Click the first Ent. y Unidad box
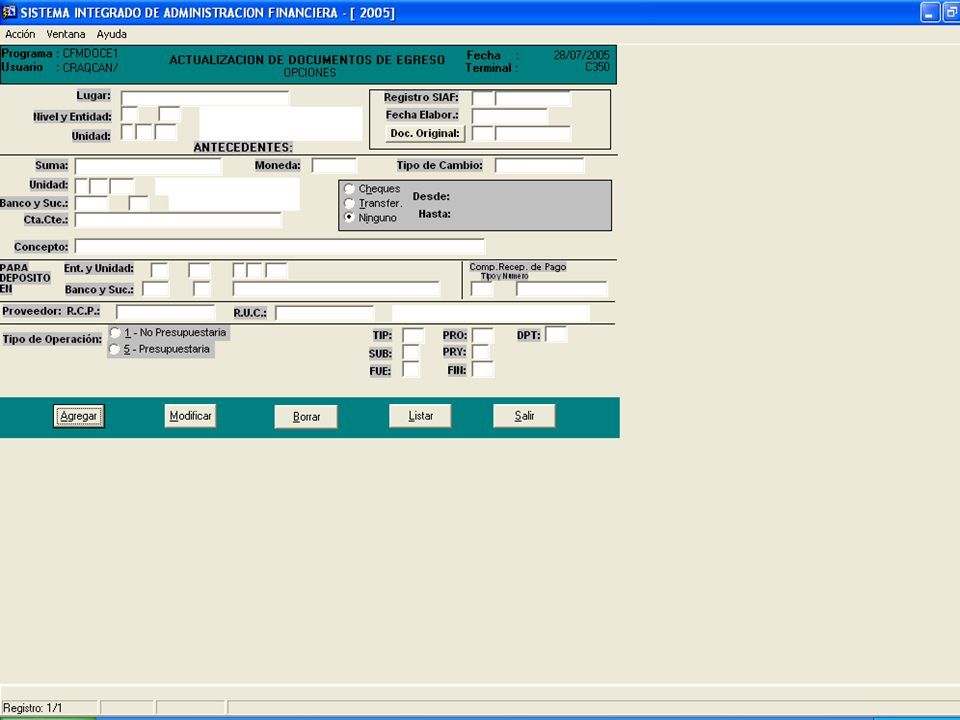Screen dimensions: 960x720 [x=159, y=271]
